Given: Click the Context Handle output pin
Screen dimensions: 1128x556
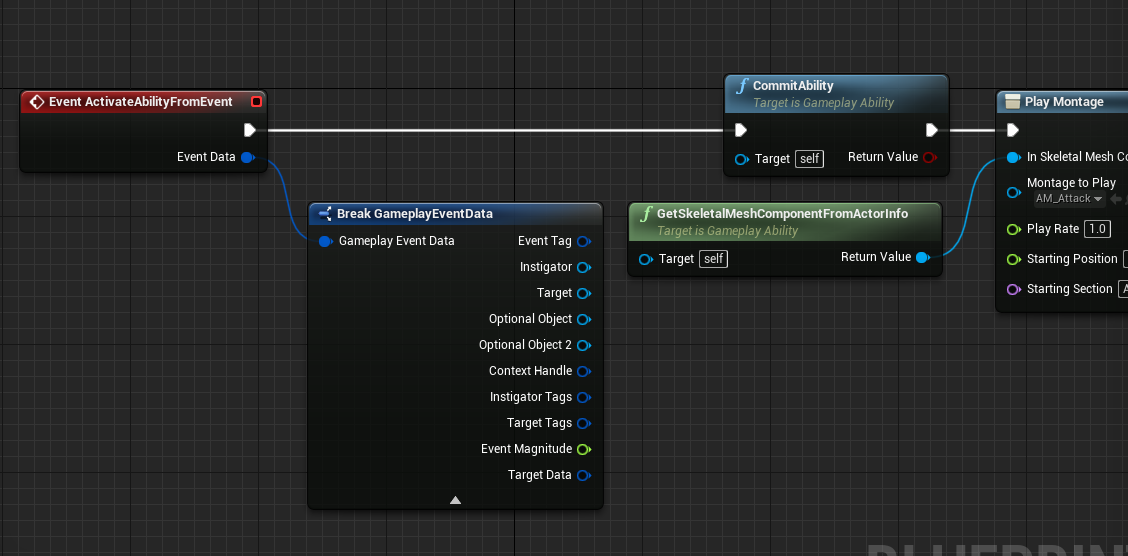Looking at the screenshot, I should 584,371.
